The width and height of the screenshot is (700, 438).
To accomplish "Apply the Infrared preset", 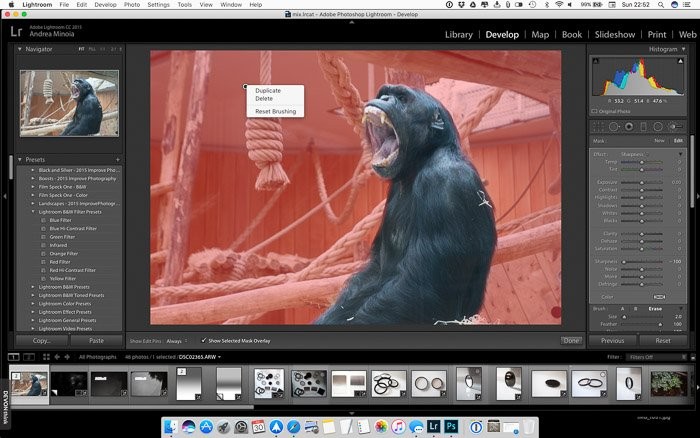I will coord(58,245).
